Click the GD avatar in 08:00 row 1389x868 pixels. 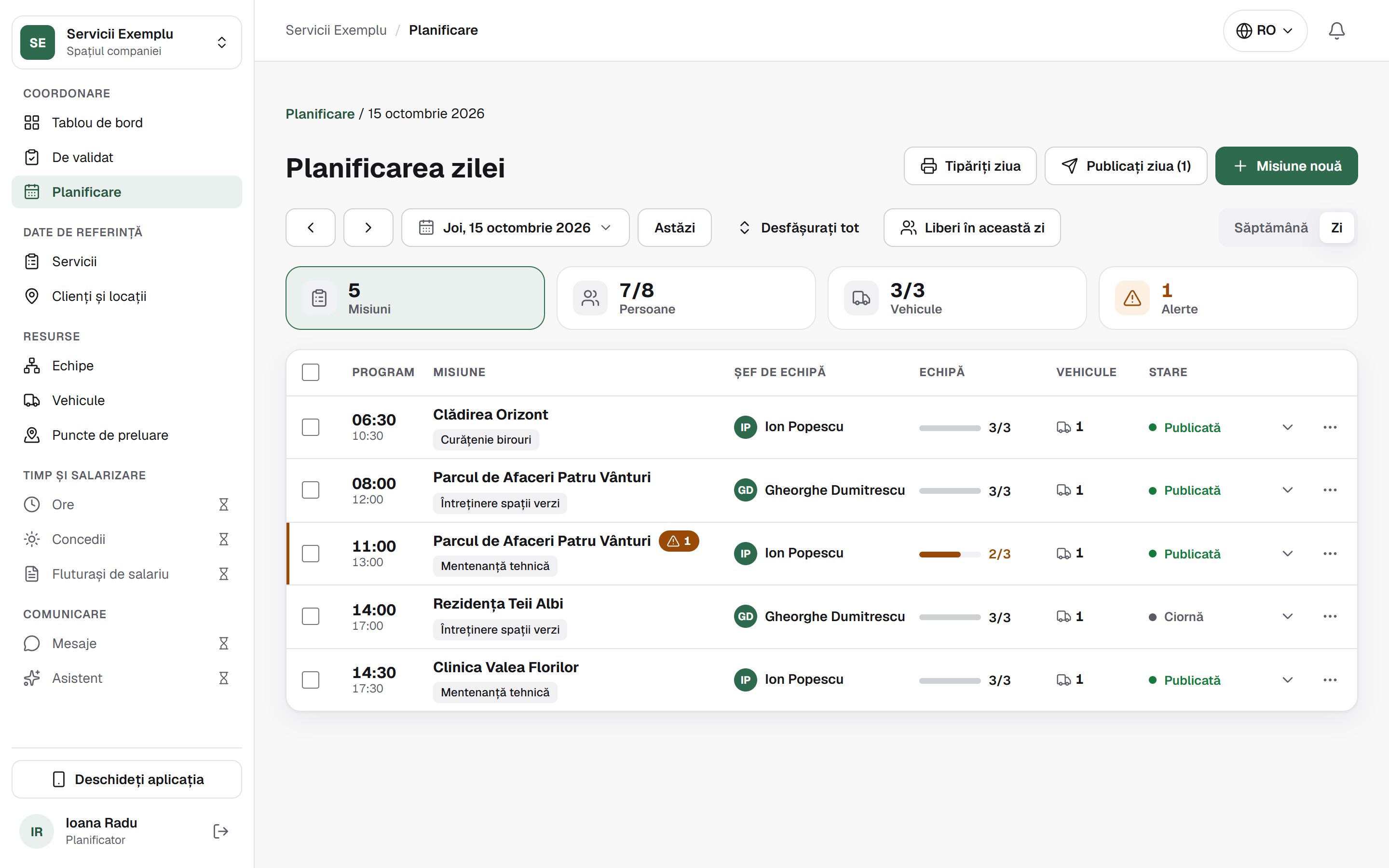745,490
